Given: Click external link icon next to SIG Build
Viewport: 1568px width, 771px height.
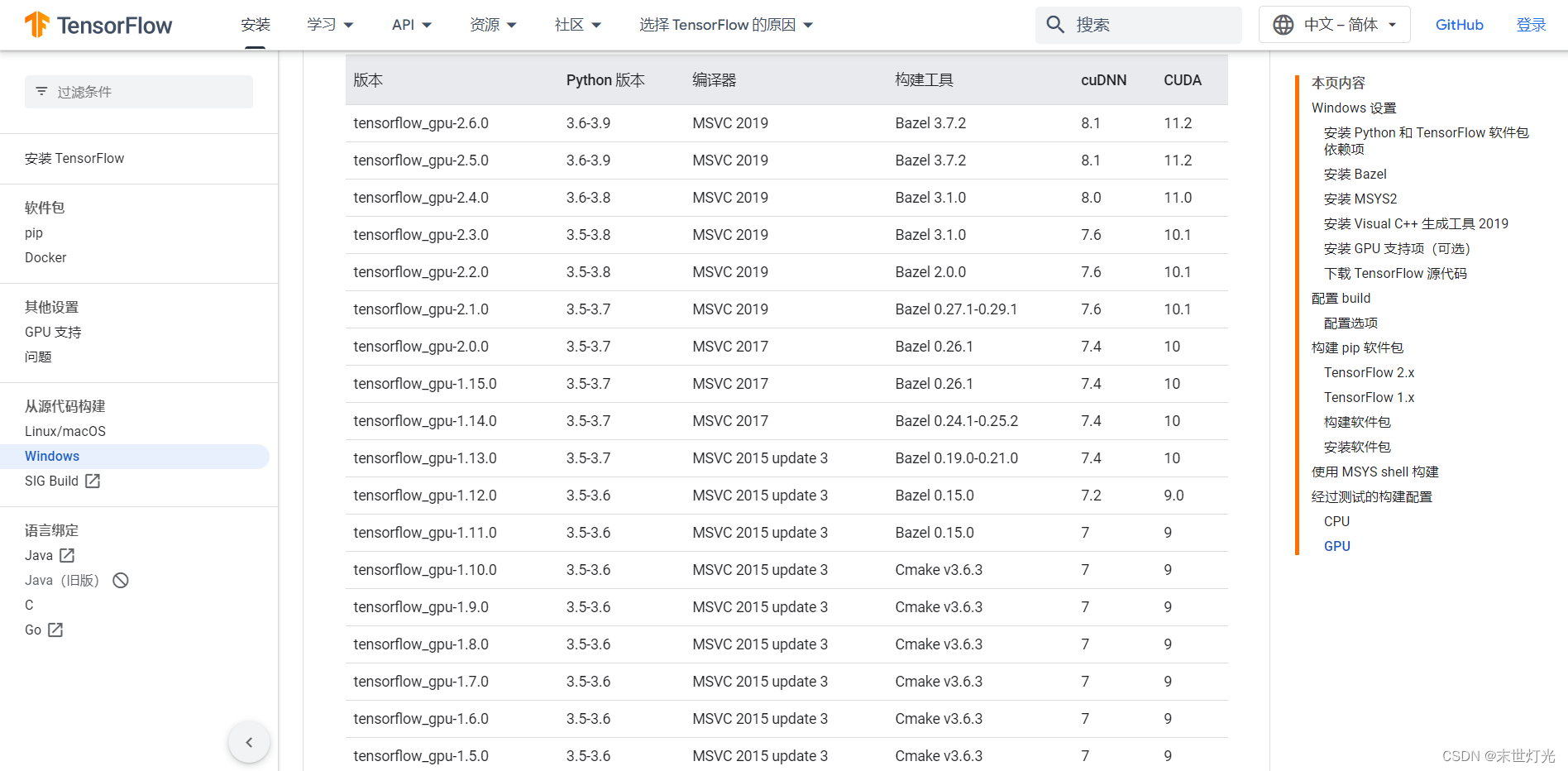Looking at the screenshot, I should [x=93, y=481].
